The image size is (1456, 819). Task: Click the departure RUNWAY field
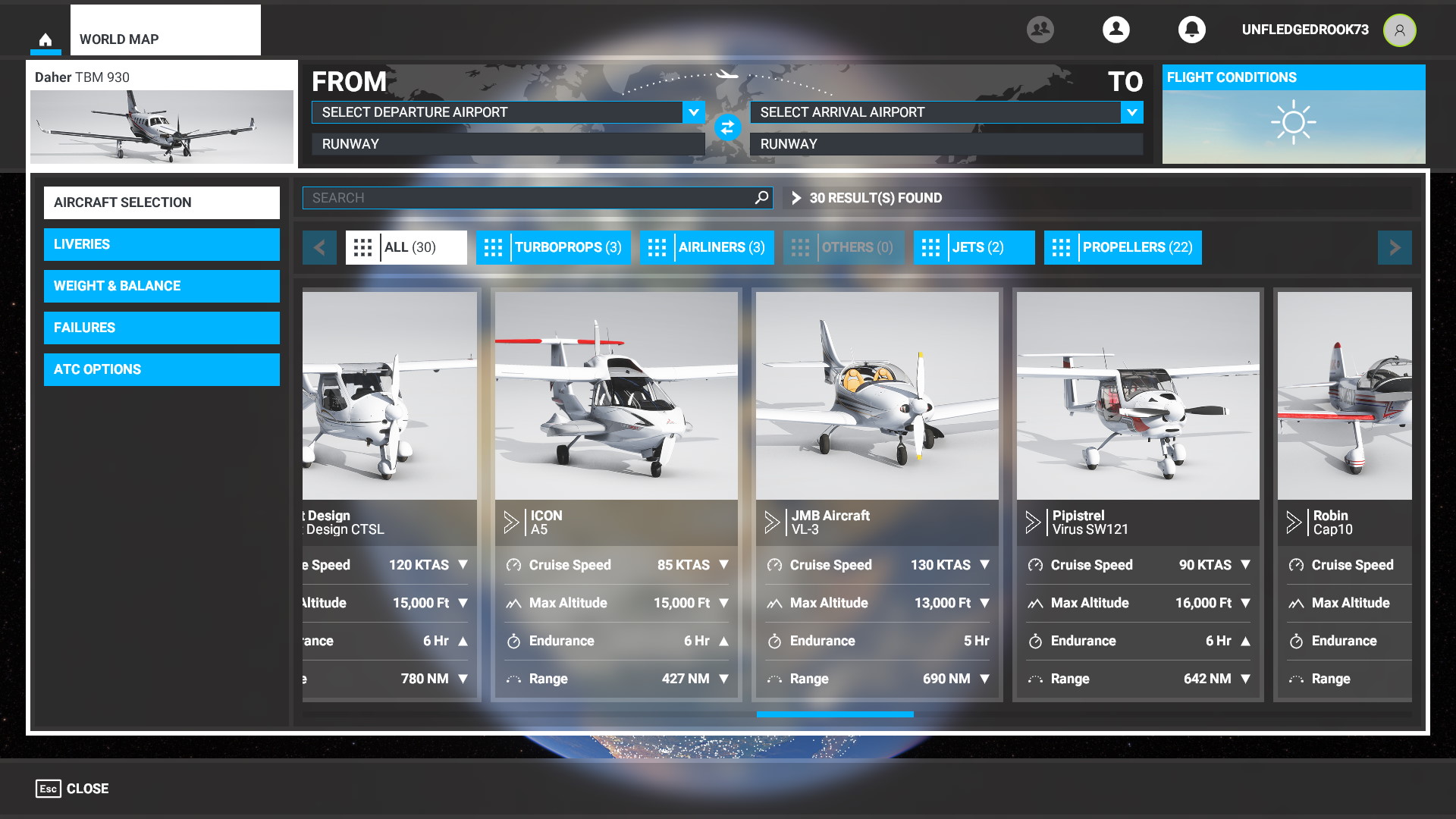coord(508,144)
